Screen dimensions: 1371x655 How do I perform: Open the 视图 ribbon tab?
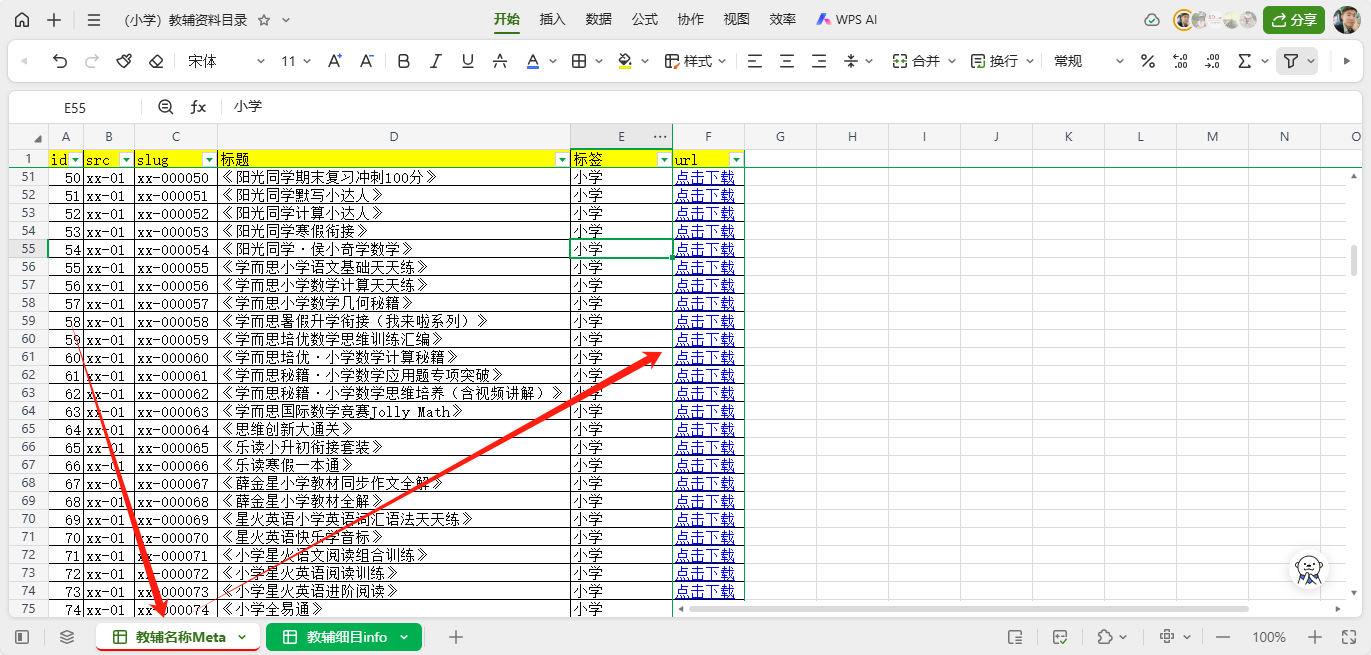point(737,20)
